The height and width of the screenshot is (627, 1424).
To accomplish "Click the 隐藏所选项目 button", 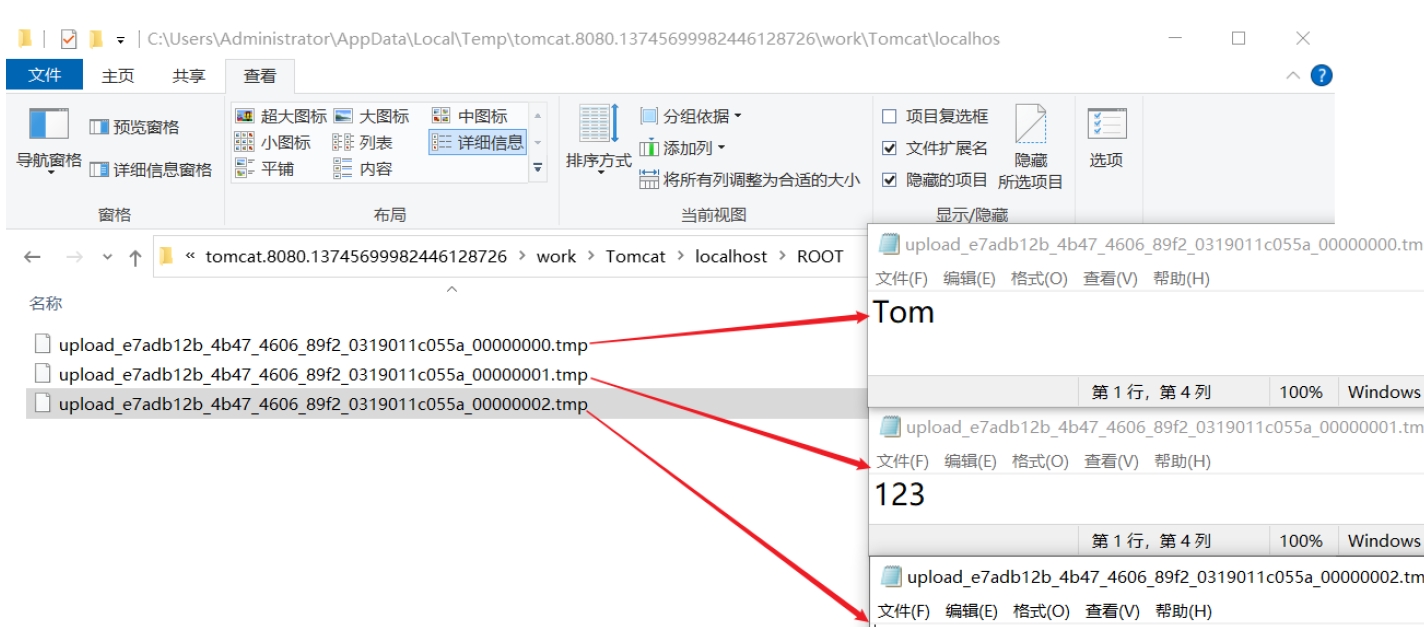I will pyautogui.click(x=1031, y=148).
